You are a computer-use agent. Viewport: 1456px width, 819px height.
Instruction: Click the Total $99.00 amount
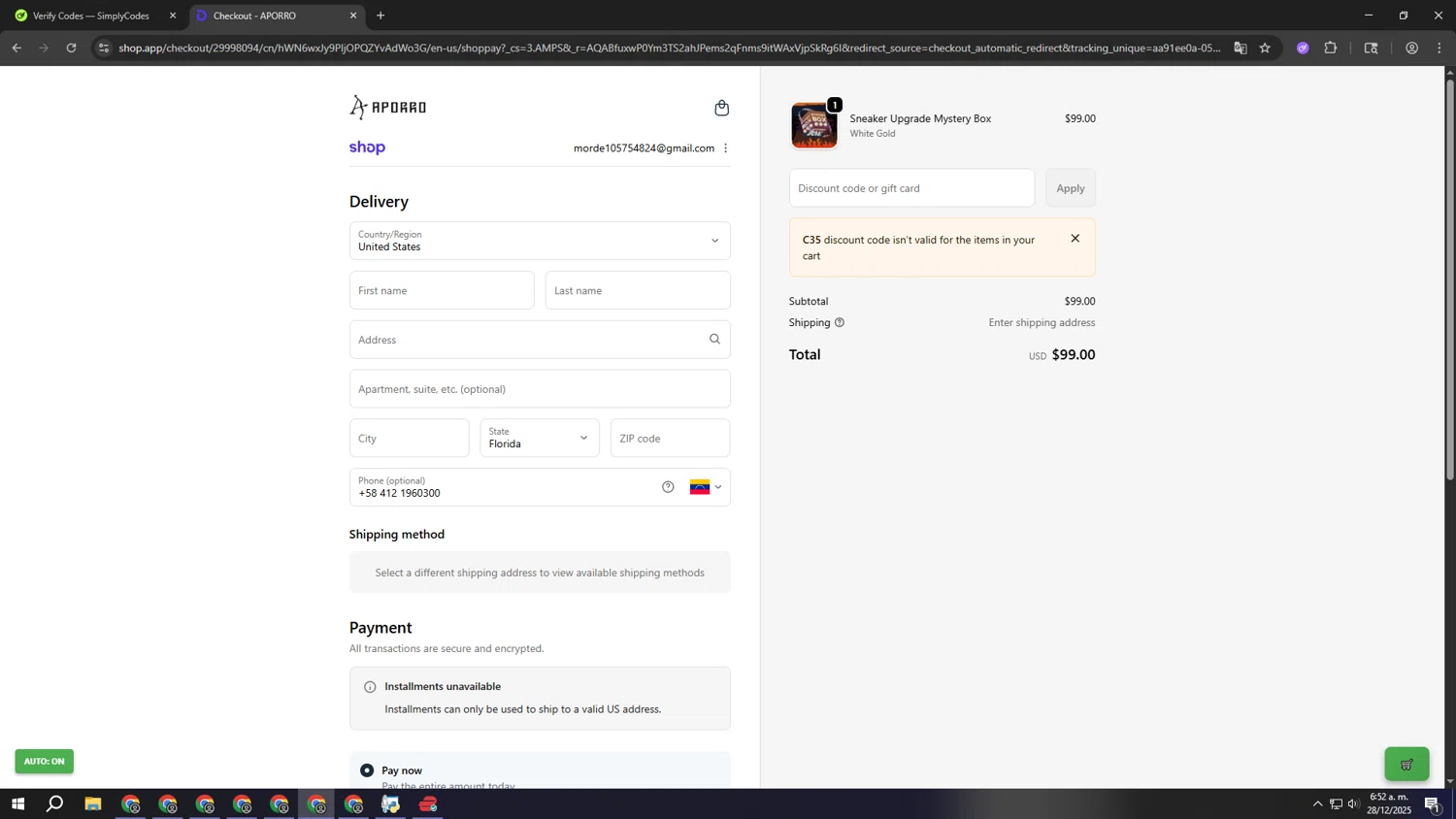pos(1074,355)
